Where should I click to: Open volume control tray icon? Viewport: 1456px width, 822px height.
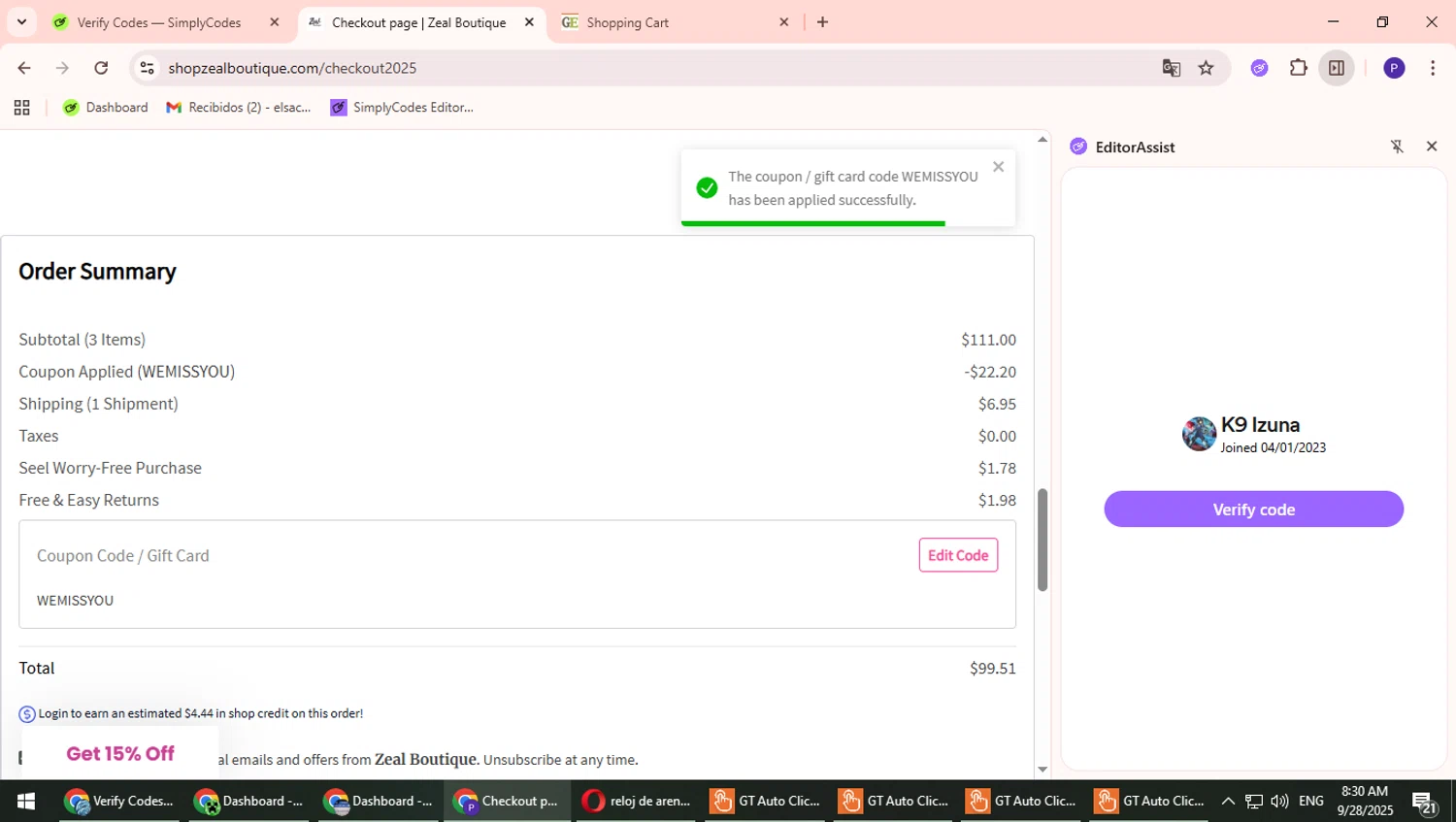click(x=1279, y=802)
